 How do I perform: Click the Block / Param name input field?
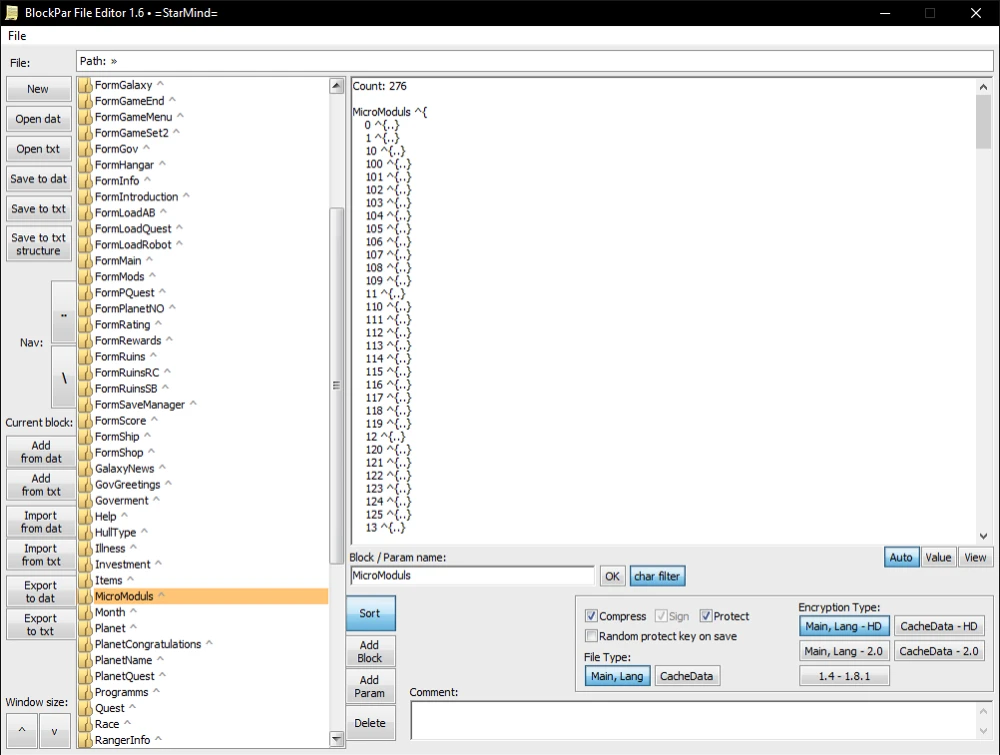[x=472, y=576]
